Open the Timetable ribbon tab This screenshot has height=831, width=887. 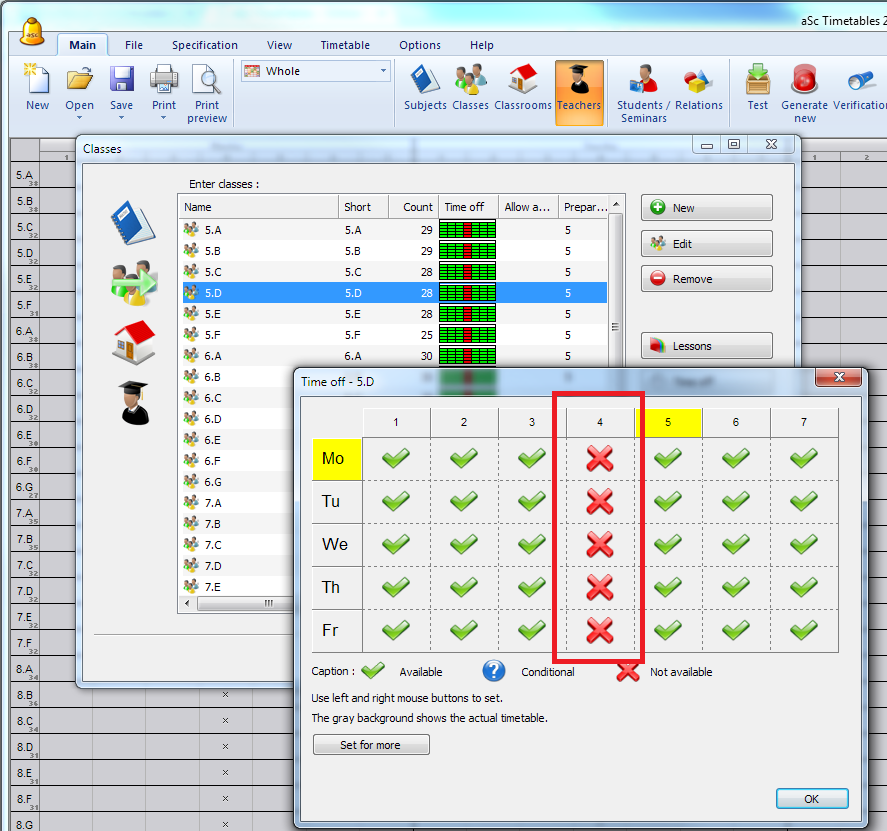pos(345,45)
